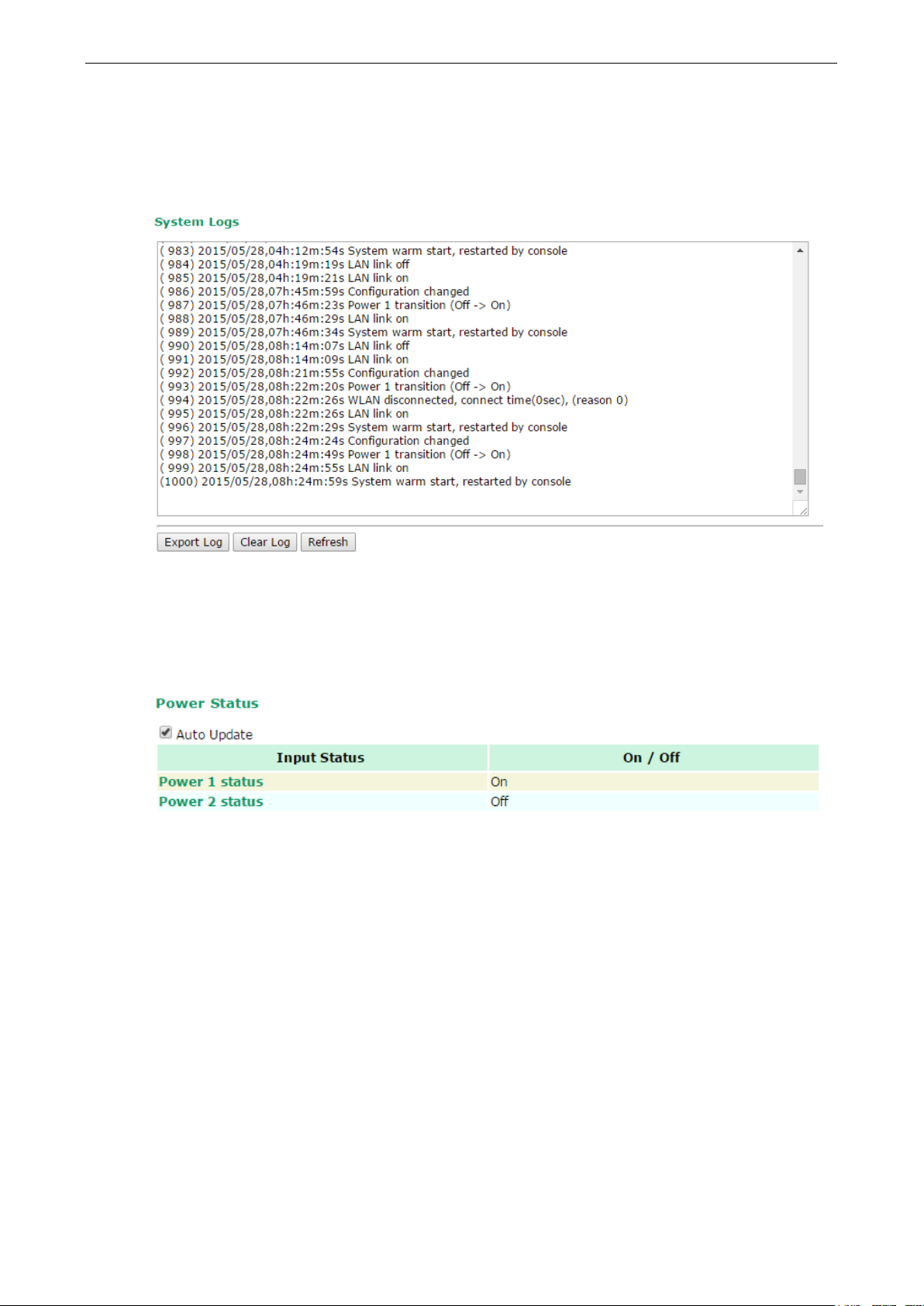The image size is (924, 1306).
Task: Clear the system log entries
Action: [x=265, y=542]
